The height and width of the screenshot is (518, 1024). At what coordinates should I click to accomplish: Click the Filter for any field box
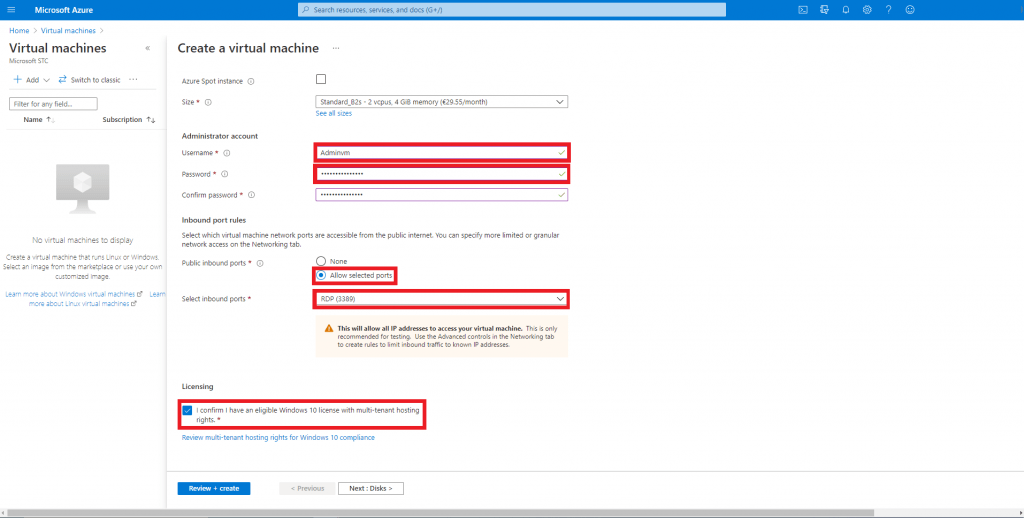point(54,103)
